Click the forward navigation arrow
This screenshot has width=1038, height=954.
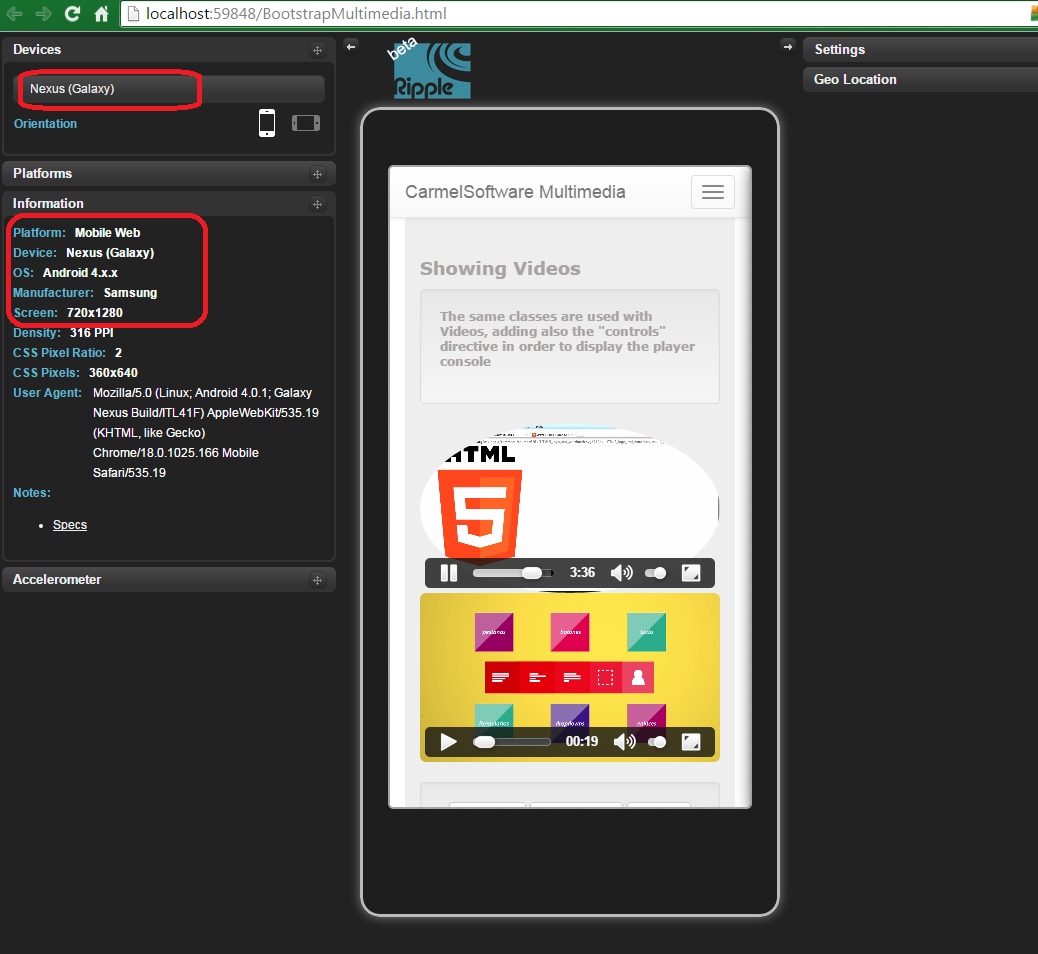42,14
